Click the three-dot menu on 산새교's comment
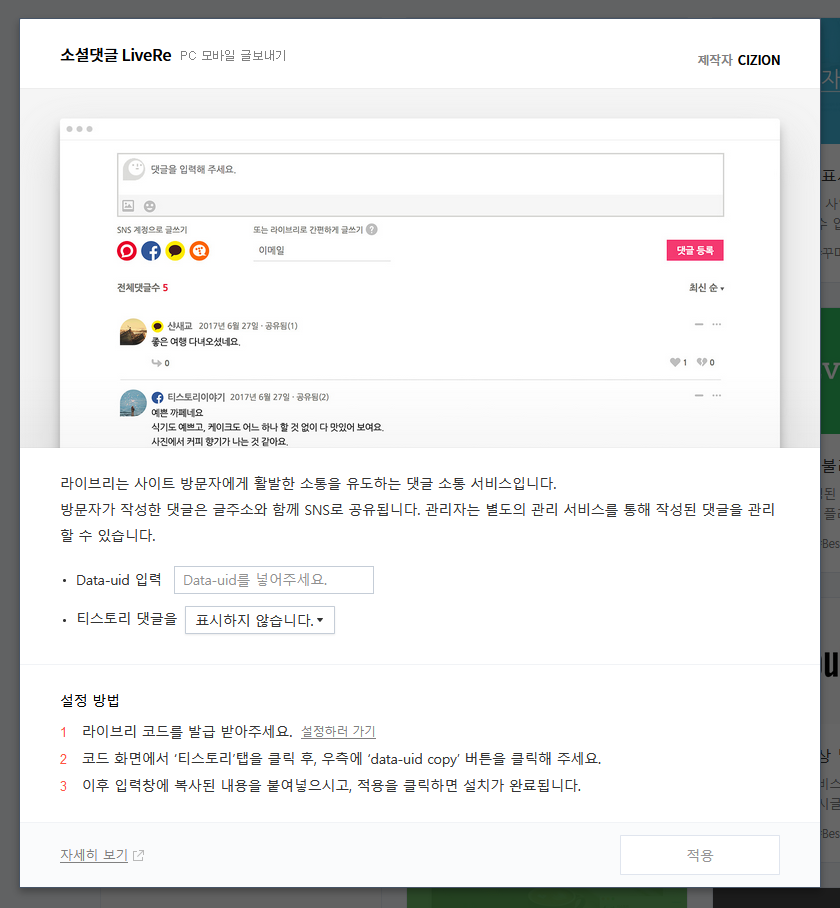Viewport: 840px width, 908px height. (x=717, y=324)
